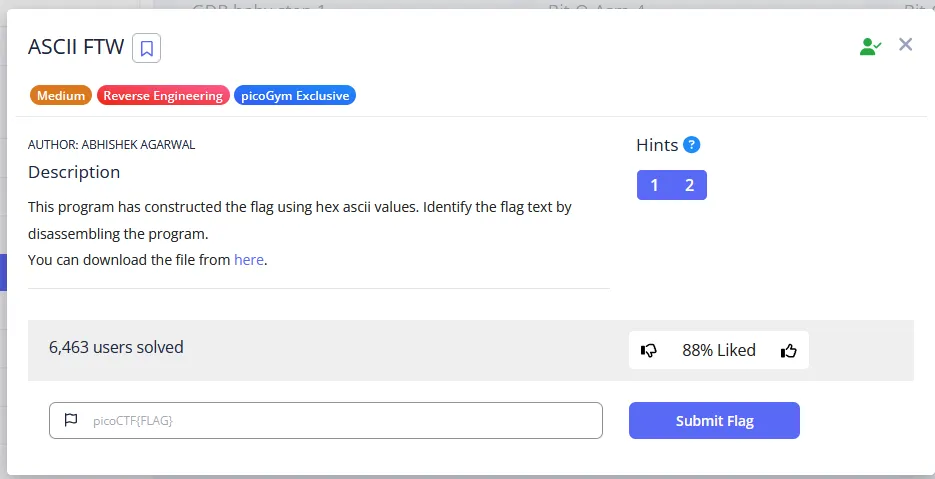Click the Description section heading
The width and height of the screenshot is (935, 479).
pos(74,172)
